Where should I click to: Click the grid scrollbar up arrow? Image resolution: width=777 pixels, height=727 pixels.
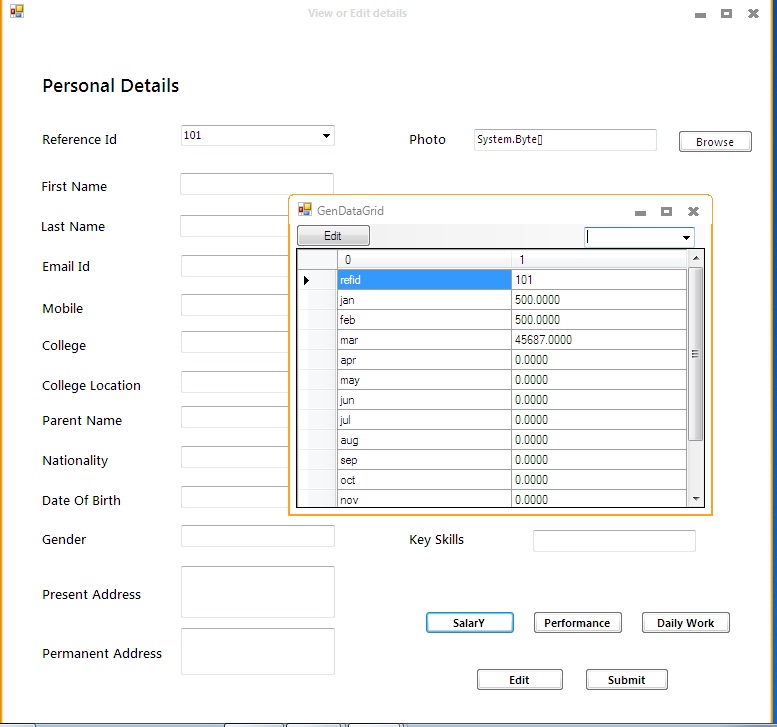[x=696, y=258]
